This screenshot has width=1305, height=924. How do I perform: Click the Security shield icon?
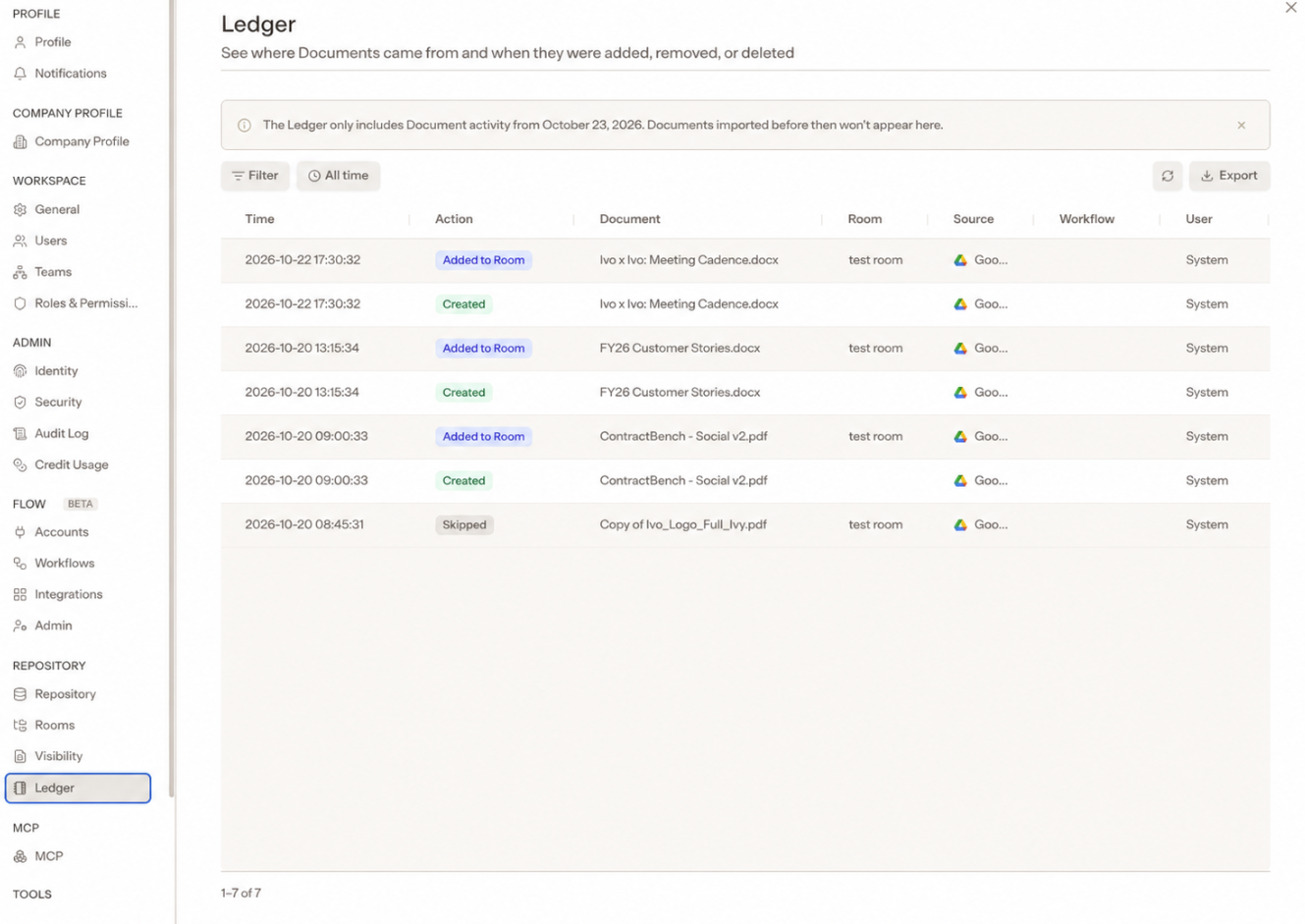(x=20, y=403)
